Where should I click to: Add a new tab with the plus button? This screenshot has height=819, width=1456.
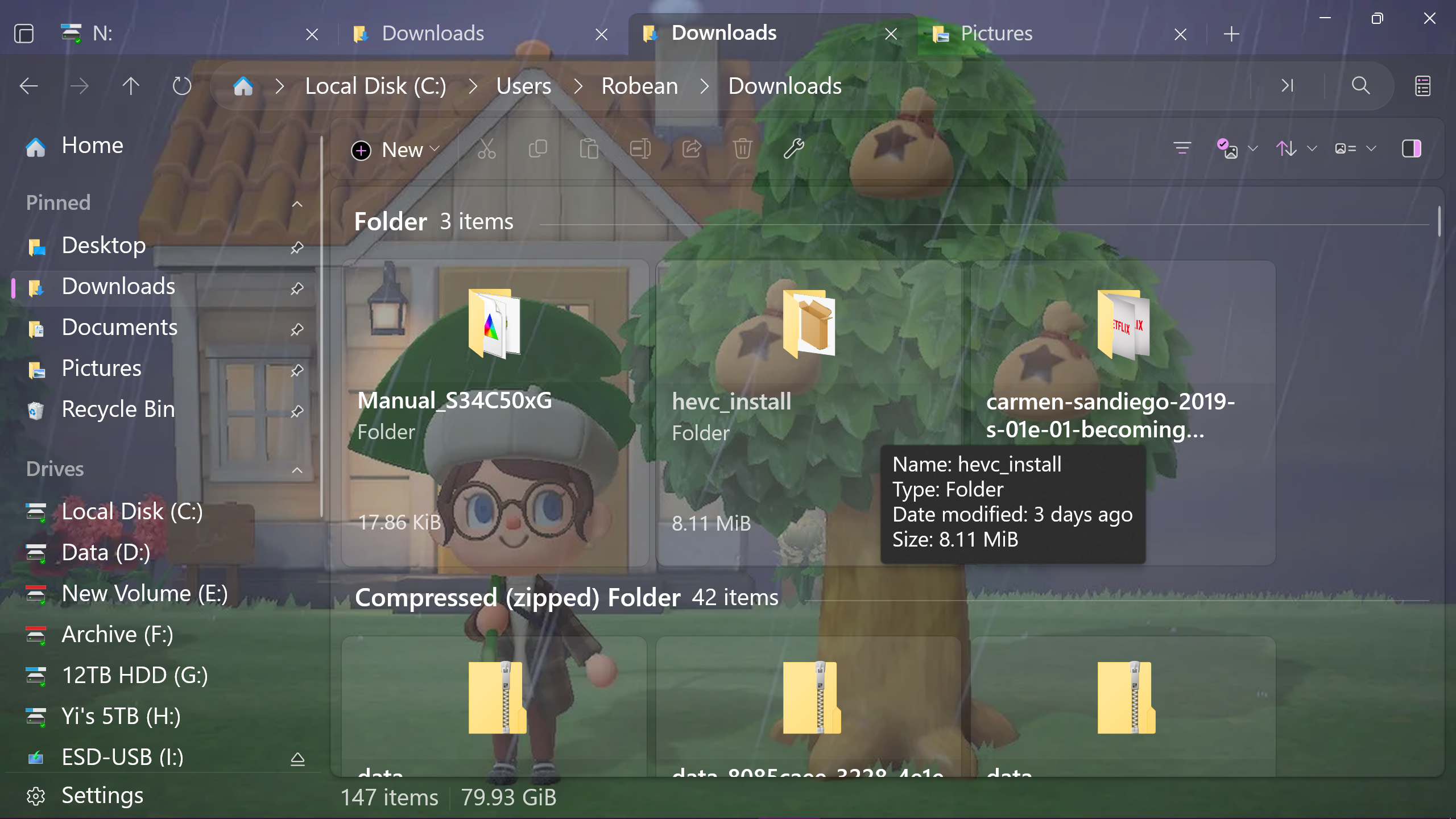tap(1231, 34)
